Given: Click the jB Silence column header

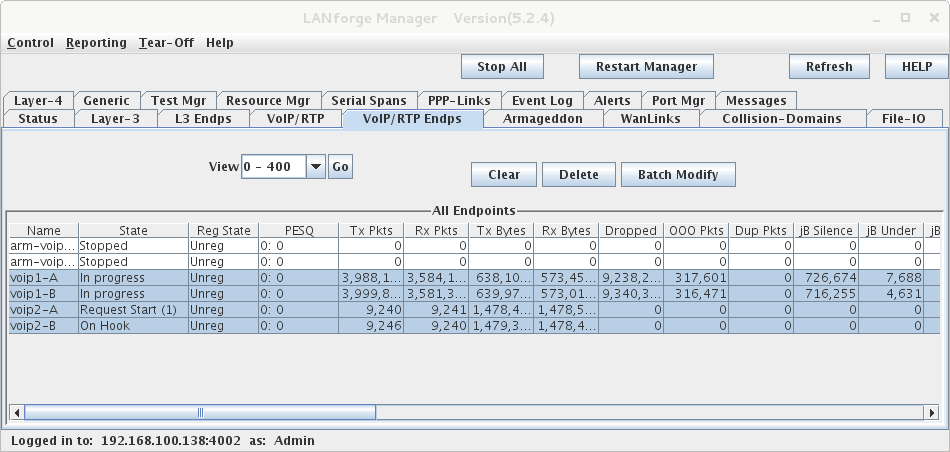Looking at the screenshot, I should pos(826,231).
